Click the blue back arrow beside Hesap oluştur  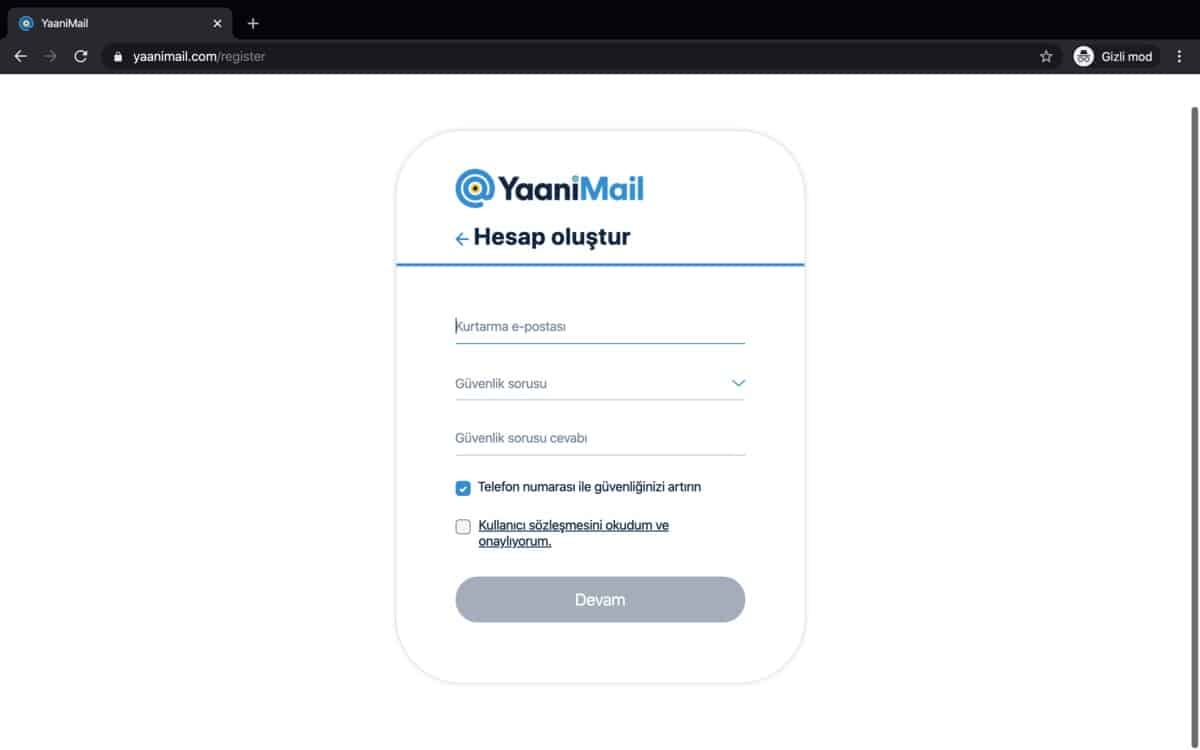click(462, 239)
